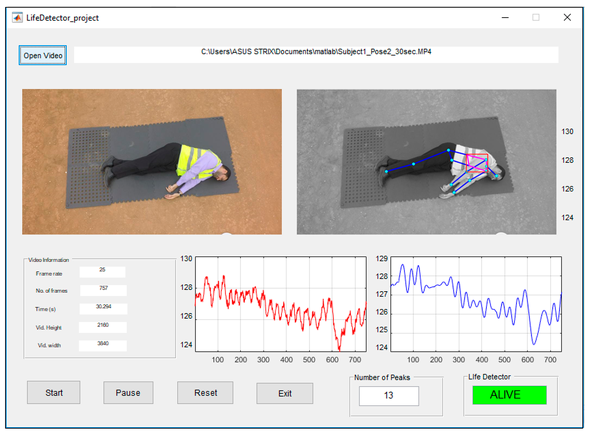Click the No. of frames value field

tap(103, 290)
